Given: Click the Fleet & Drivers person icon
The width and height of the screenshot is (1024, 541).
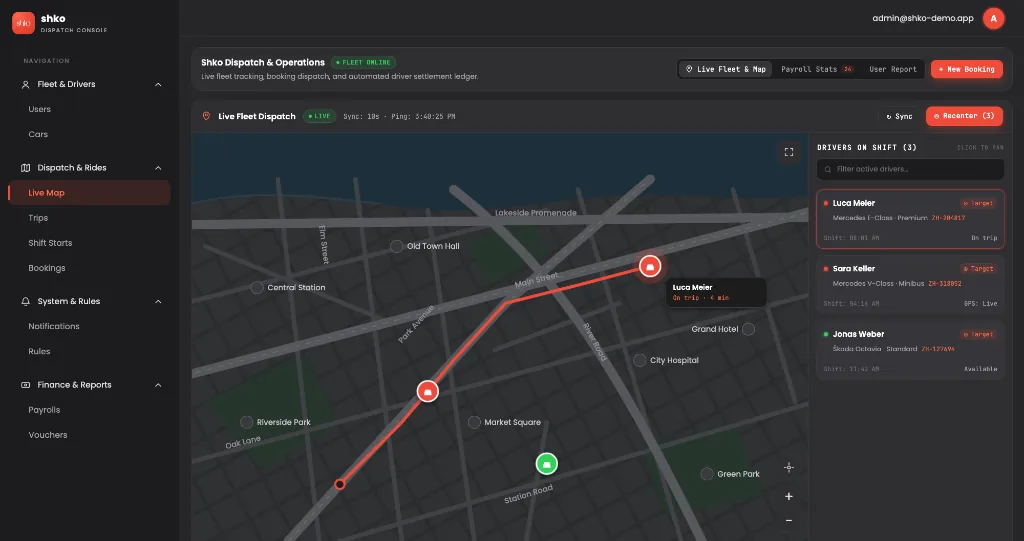Looking at the screenshot, I should click(25, 84).
